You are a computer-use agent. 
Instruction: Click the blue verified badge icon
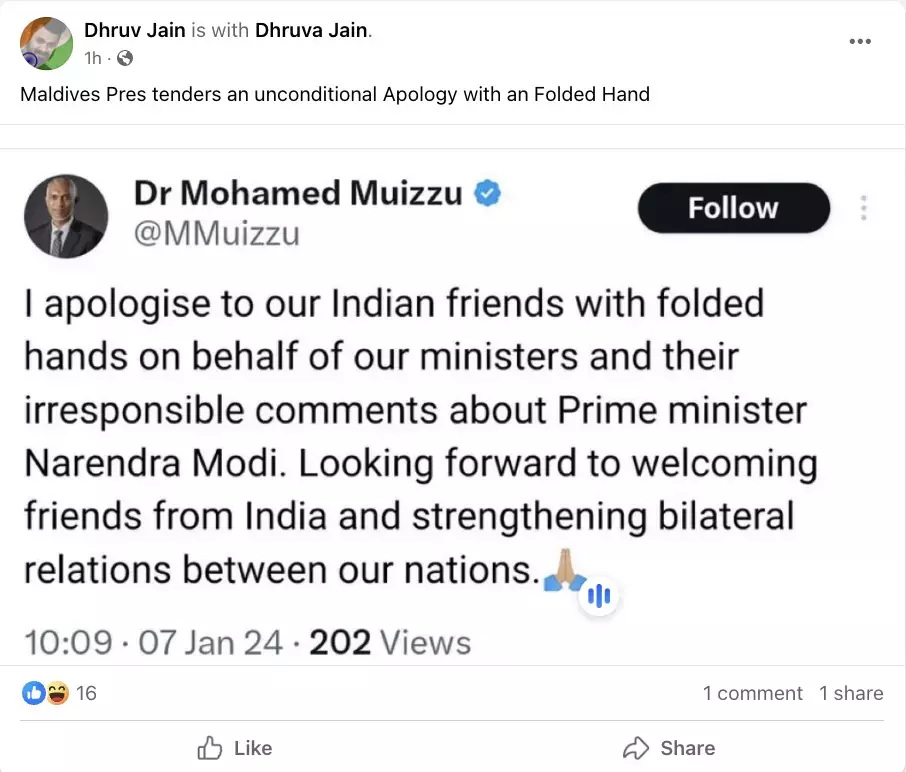tap(488, 193)
